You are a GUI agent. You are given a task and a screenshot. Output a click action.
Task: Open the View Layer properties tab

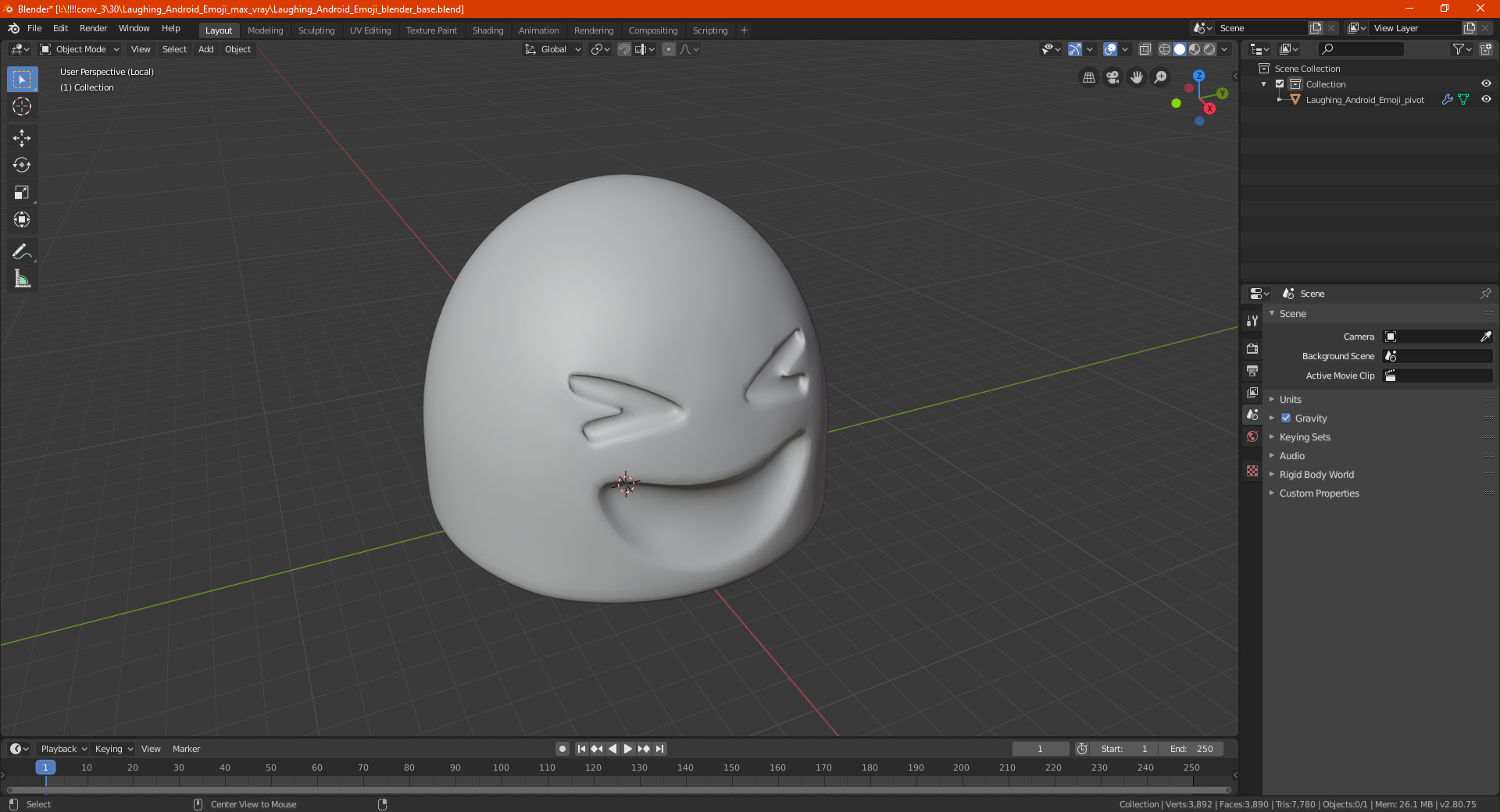pyautogui.click(x=1252, y=392)
